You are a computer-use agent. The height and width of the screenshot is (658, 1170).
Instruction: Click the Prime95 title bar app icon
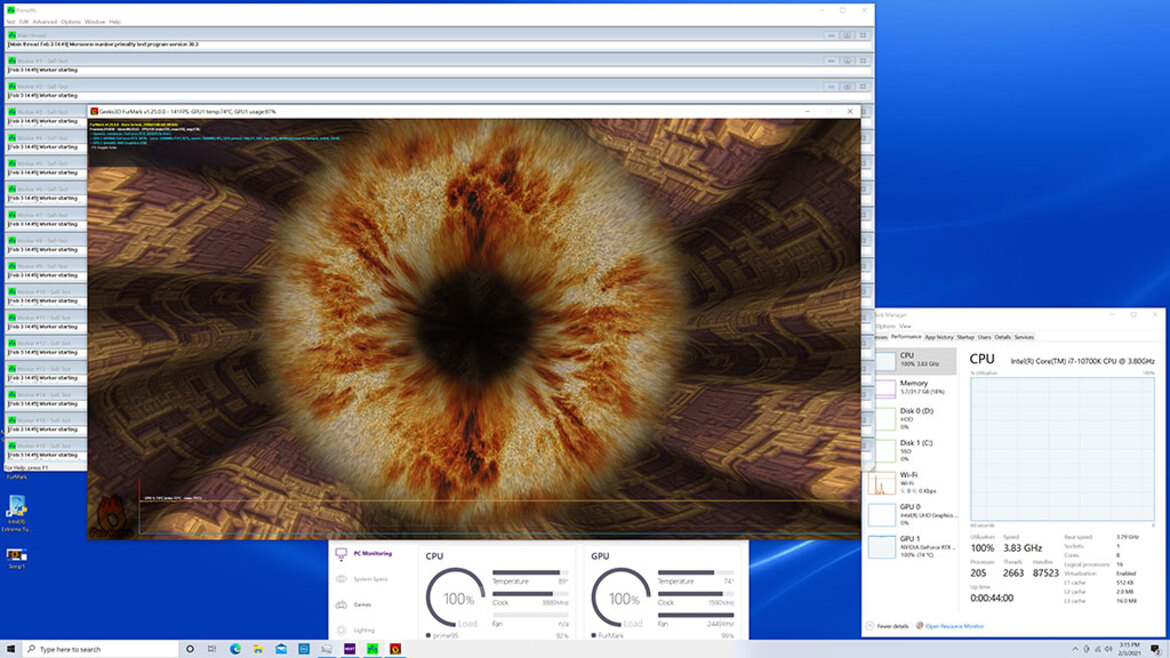[10, 10]
